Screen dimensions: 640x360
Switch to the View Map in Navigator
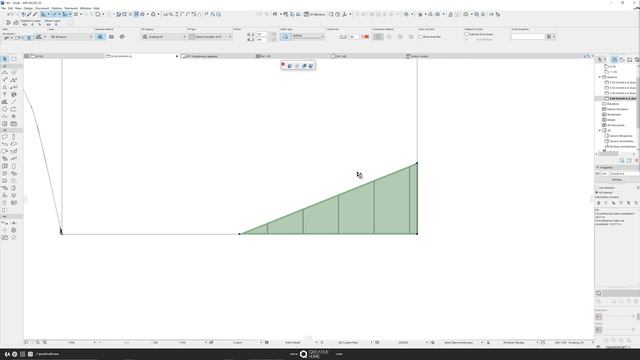[622, 60]
